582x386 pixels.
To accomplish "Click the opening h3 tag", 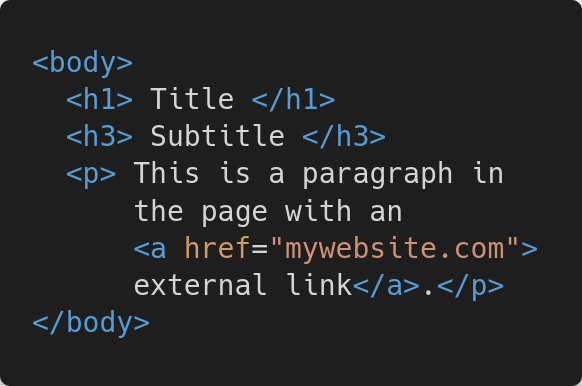I will click(99, 136).
